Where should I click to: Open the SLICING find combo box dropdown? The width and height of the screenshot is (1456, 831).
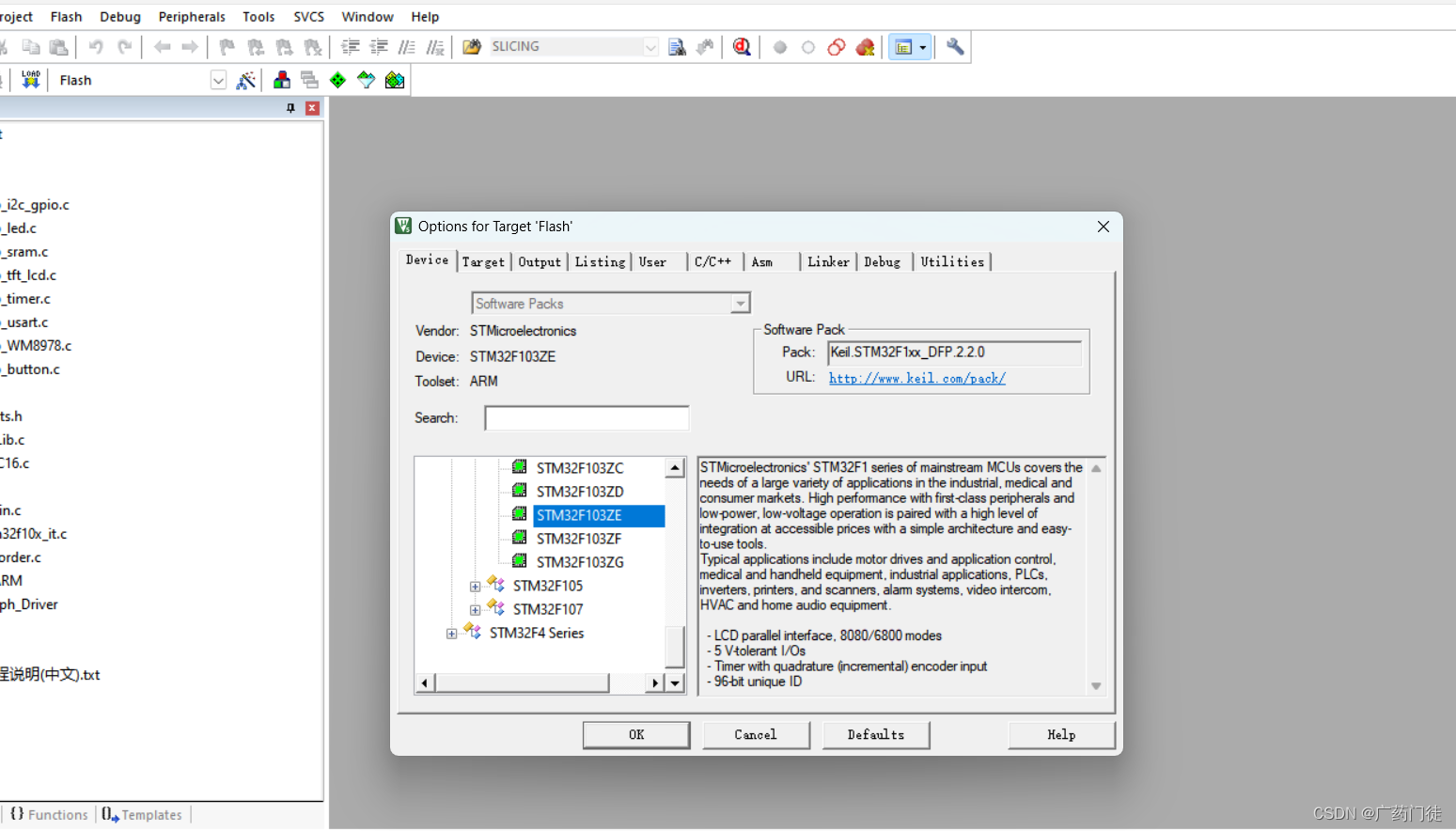(650, 47)
